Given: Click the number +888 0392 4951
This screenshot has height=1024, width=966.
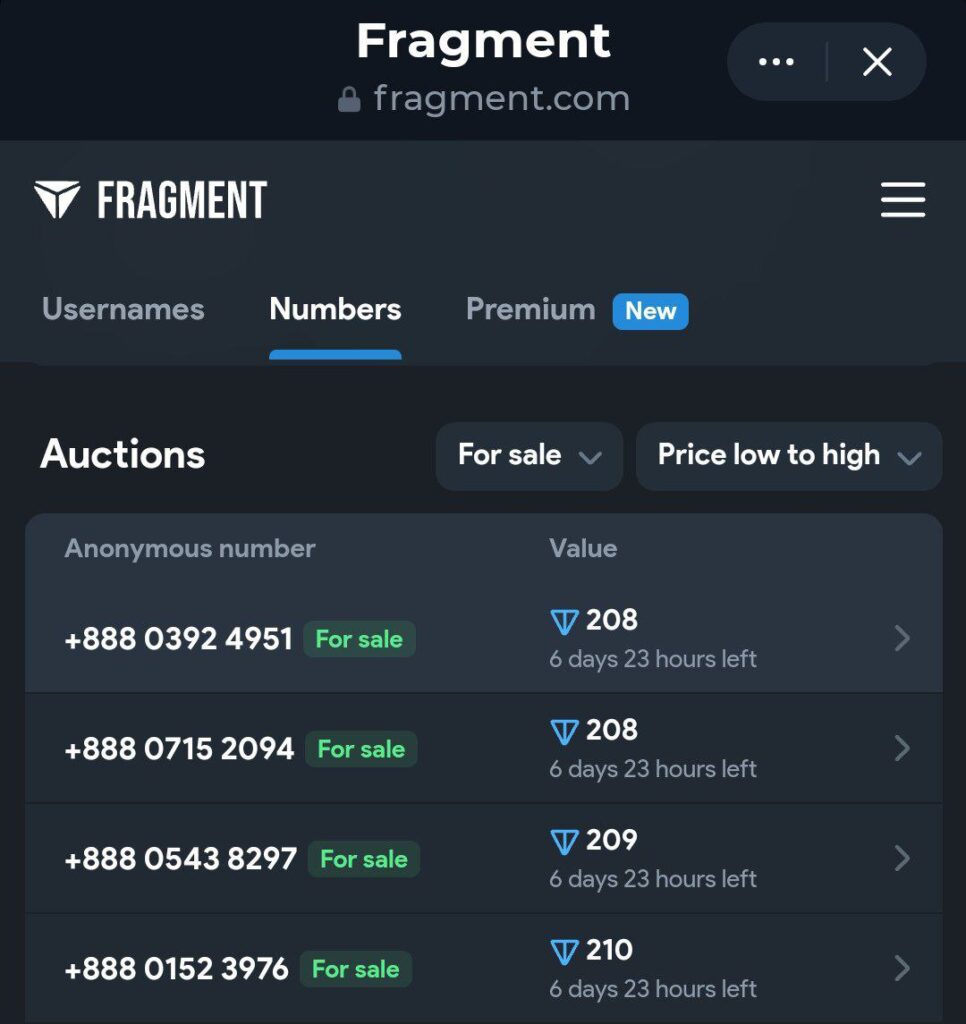Looking at the screenshot, I should click(178, 639).
